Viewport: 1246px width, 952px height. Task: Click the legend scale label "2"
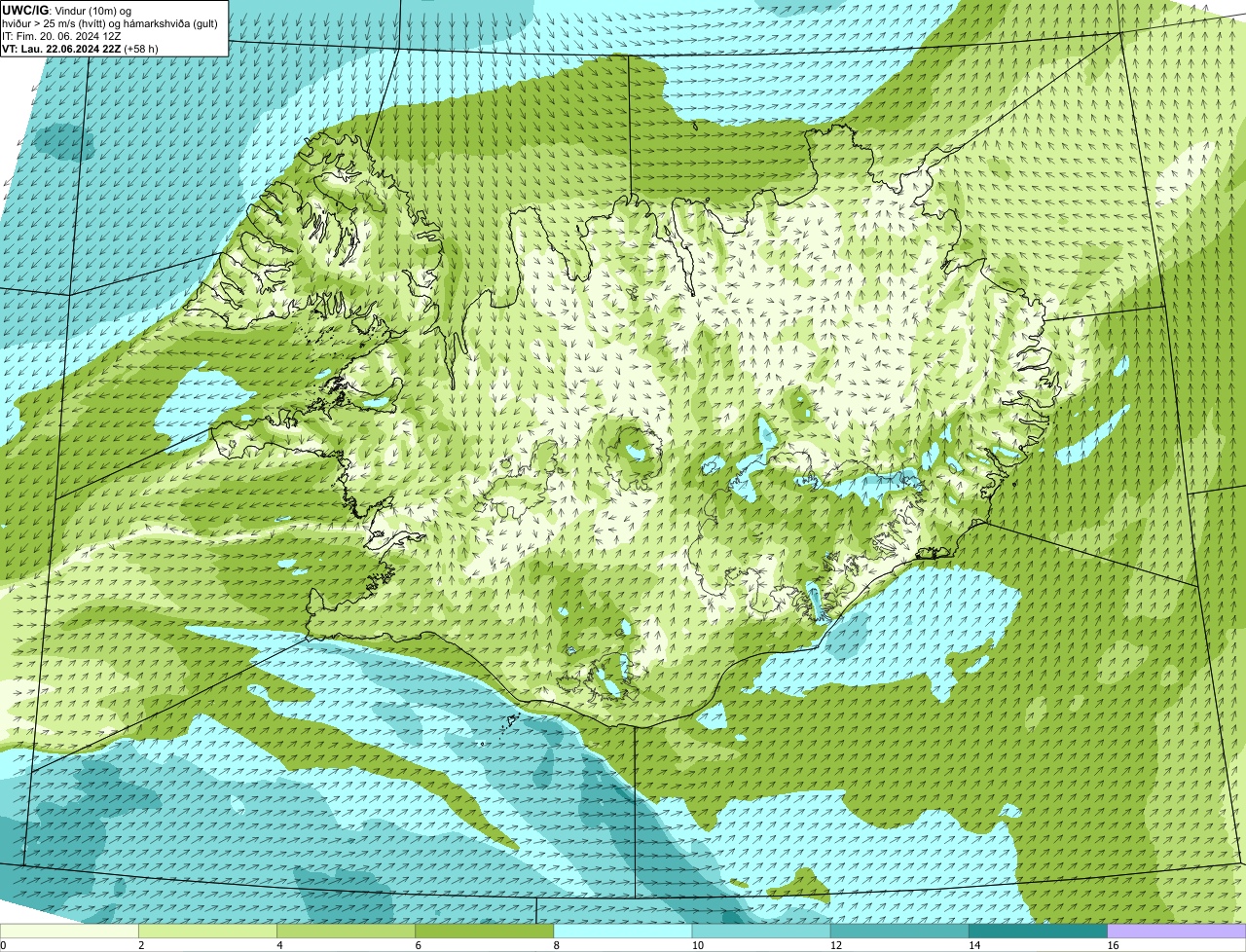(141, 945)
